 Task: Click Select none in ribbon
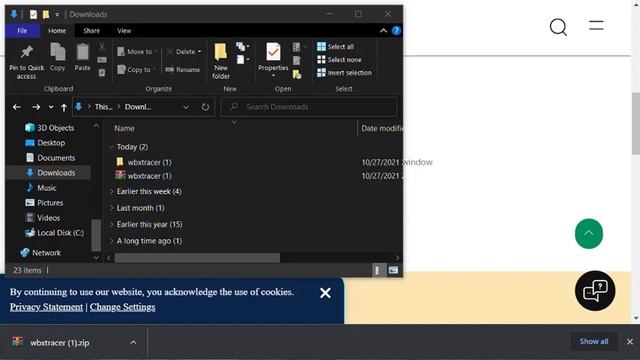coord(339,60)
